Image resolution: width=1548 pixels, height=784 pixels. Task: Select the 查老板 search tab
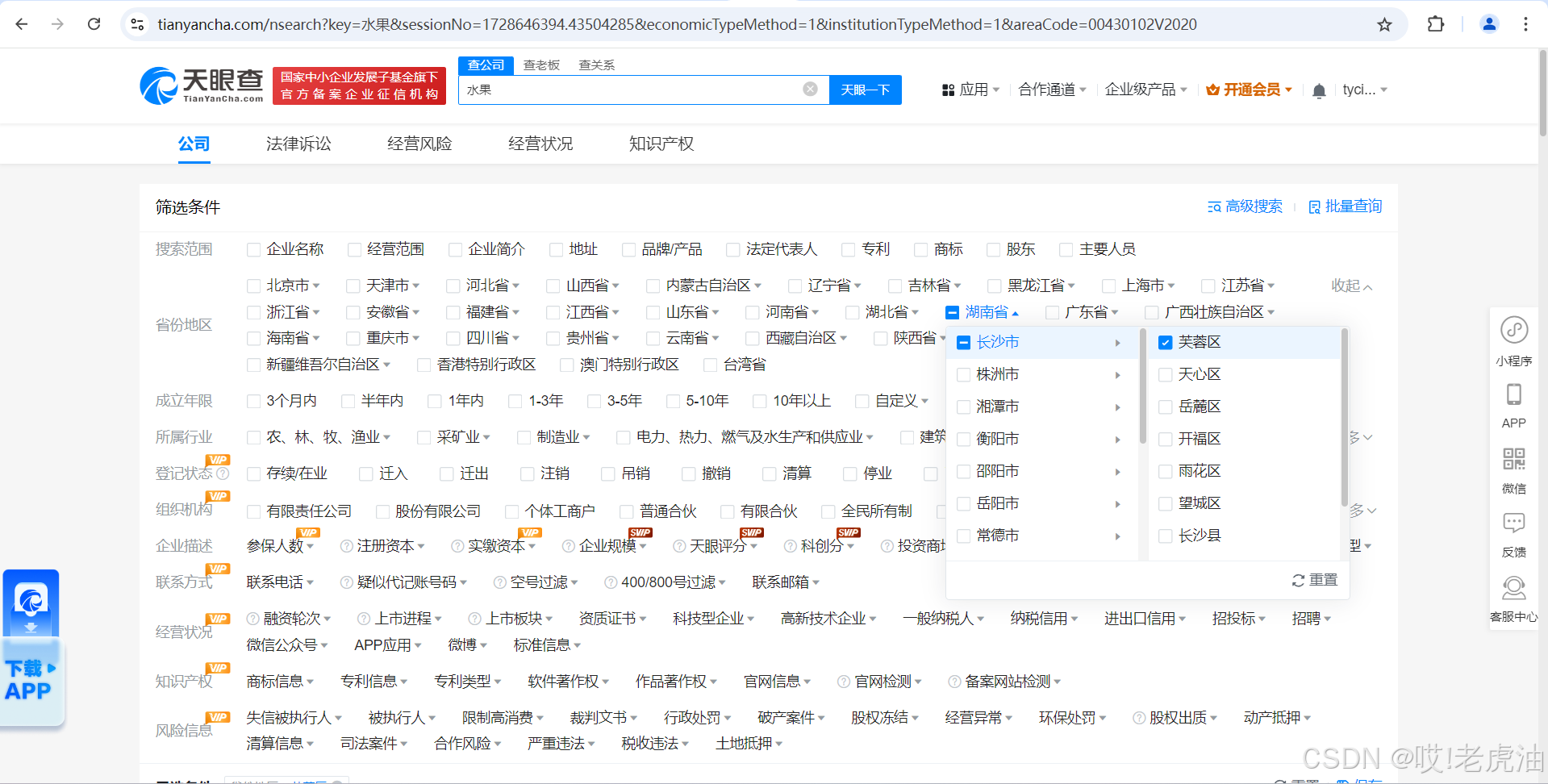click(x=541, y=65)
